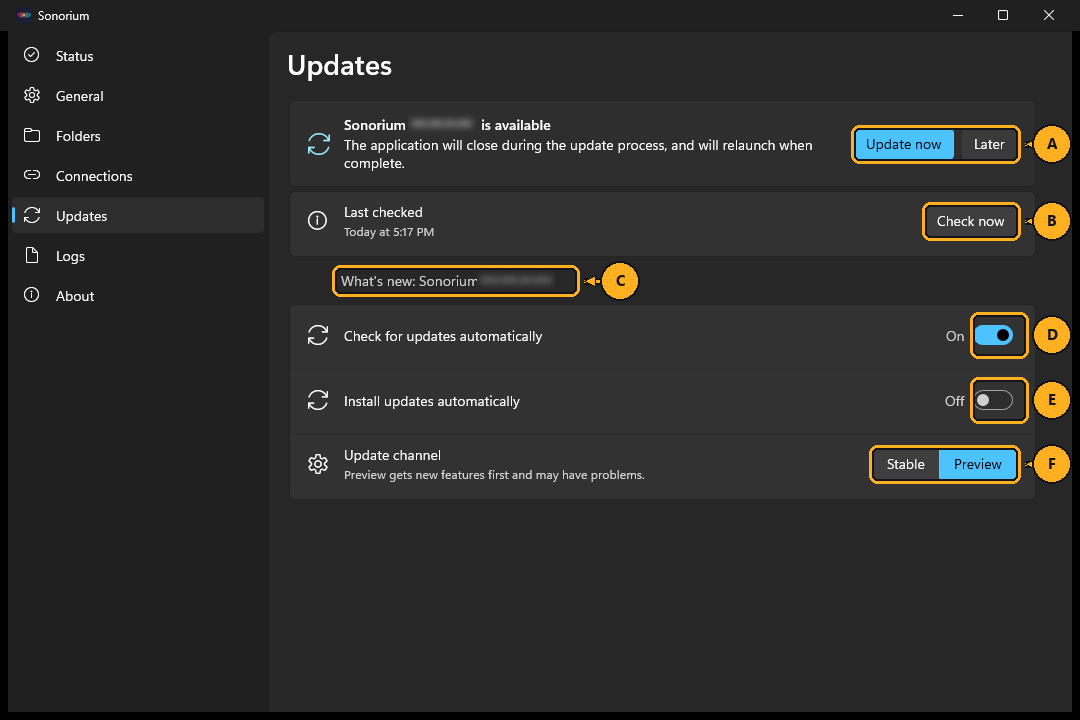
Task: Click the About info icon in sidebar
Action: click(32, 295)
